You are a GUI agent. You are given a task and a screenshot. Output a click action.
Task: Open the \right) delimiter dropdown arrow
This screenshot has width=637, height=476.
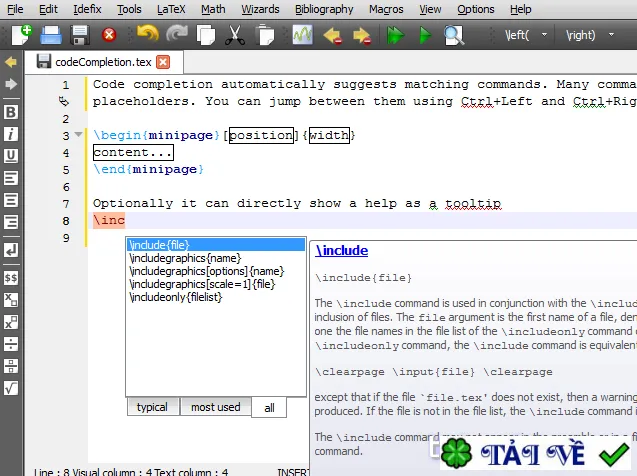pos(611,35)
